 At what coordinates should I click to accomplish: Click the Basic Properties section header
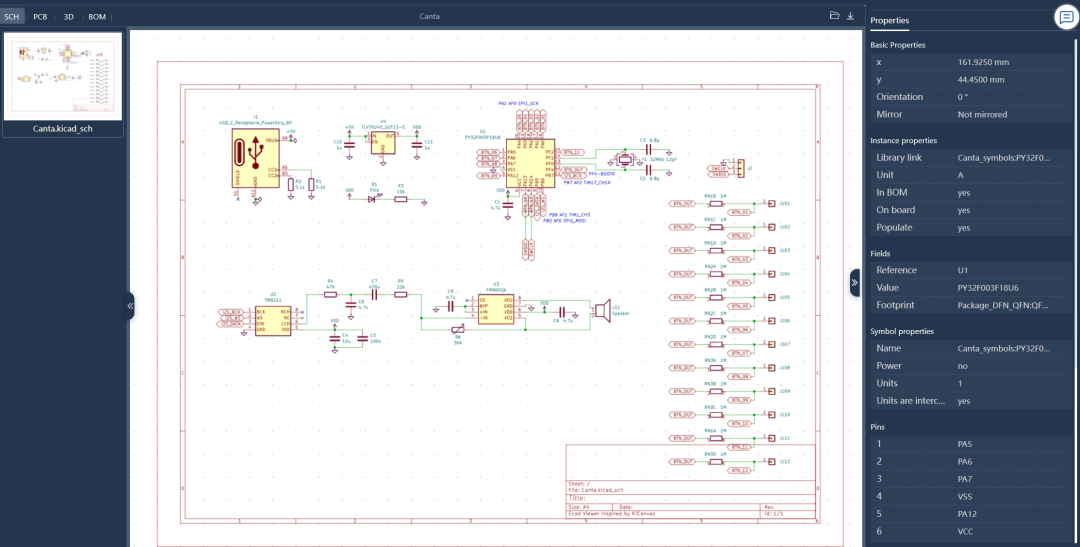(x=897, y=45)
